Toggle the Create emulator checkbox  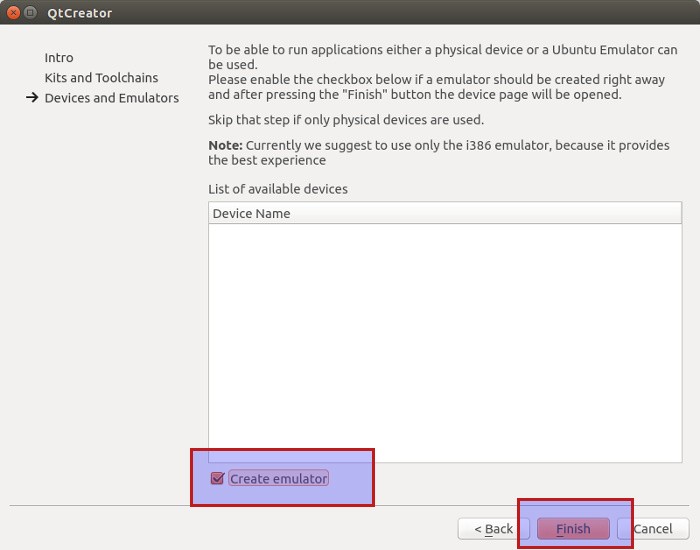[x=217, y=479]
